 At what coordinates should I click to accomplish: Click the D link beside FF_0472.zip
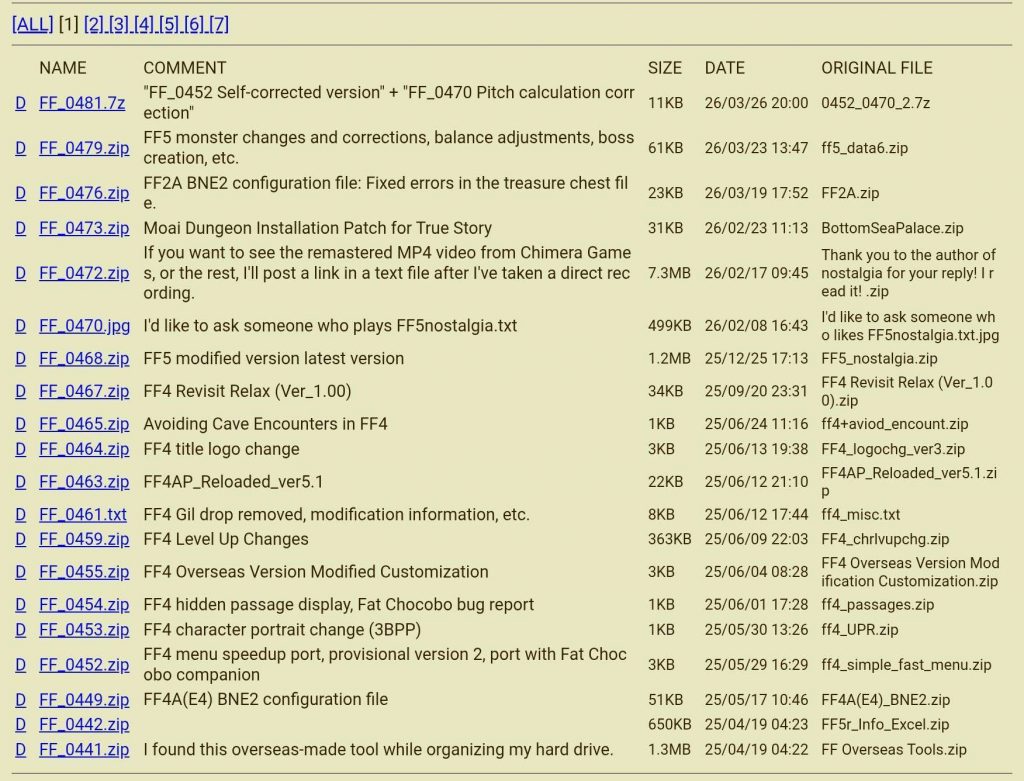(20, 273)
